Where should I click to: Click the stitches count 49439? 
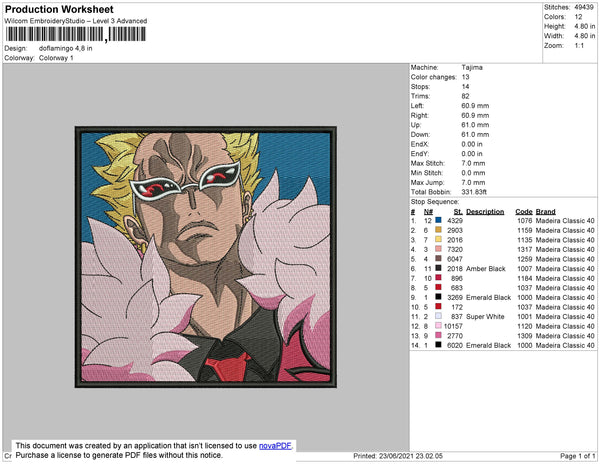[584, 7]
